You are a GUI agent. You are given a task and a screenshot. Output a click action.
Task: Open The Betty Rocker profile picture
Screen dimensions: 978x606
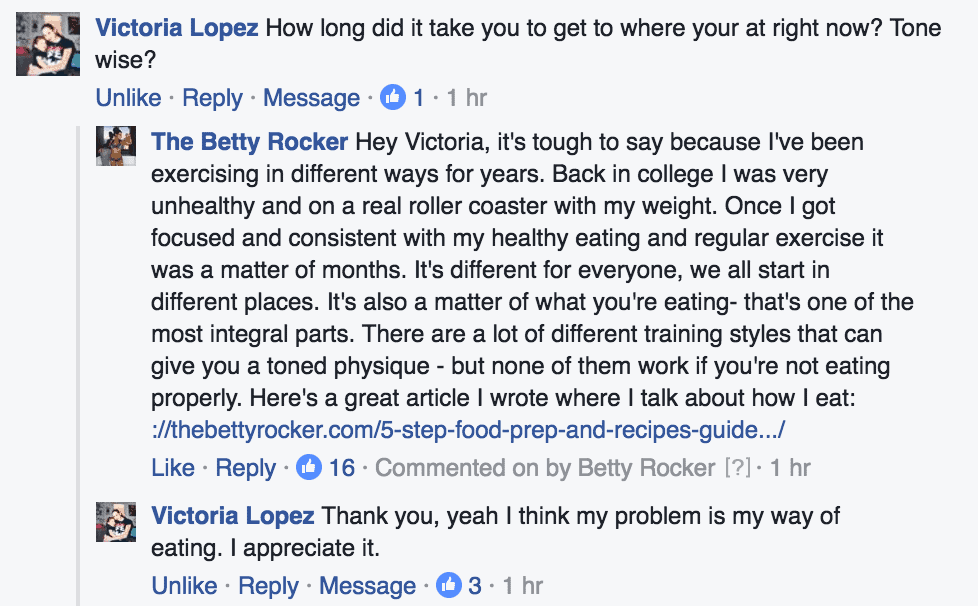pyautogui.click(x=116, y=146)
